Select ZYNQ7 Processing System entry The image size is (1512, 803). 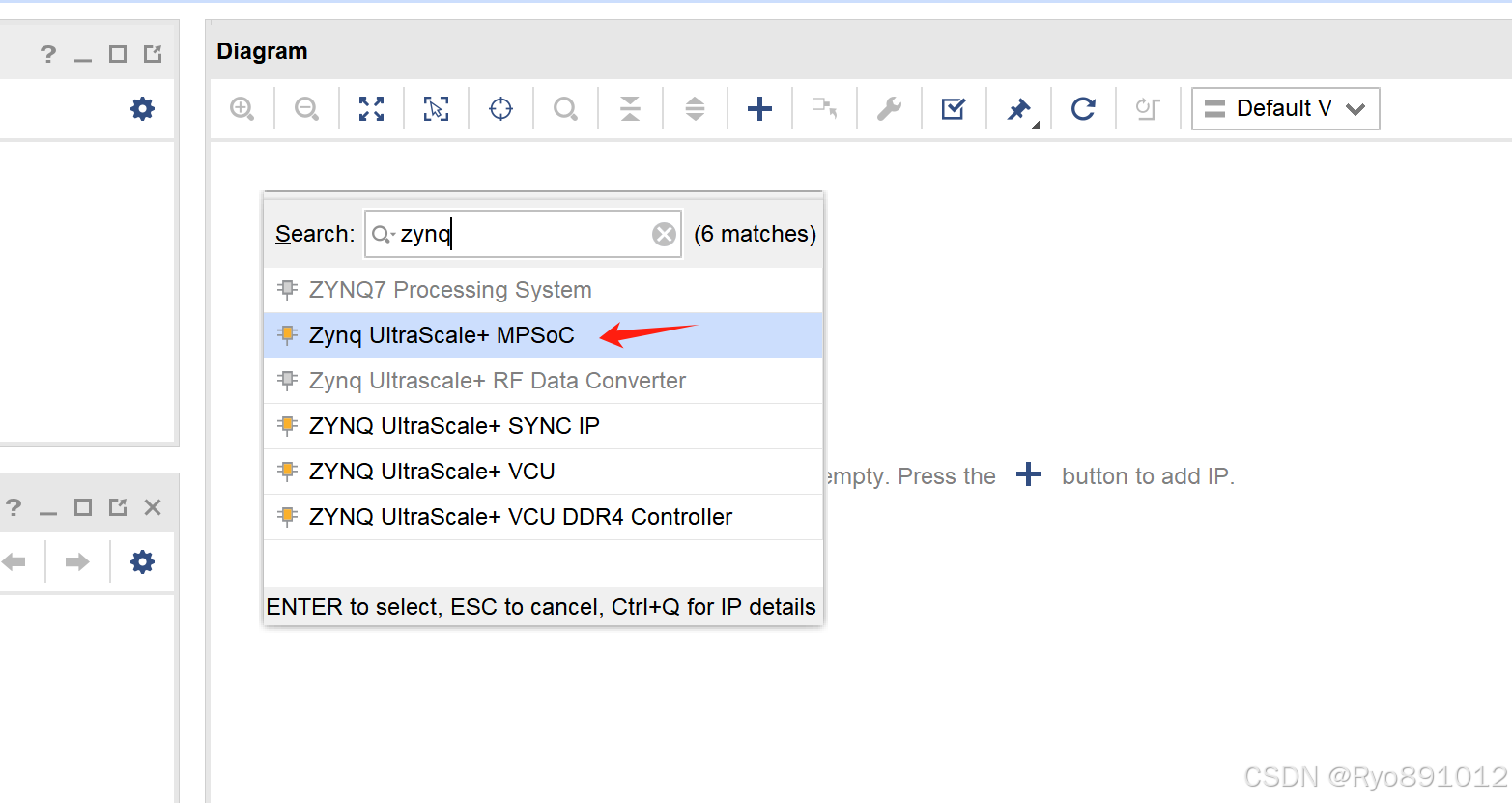[x=543, y=290]
